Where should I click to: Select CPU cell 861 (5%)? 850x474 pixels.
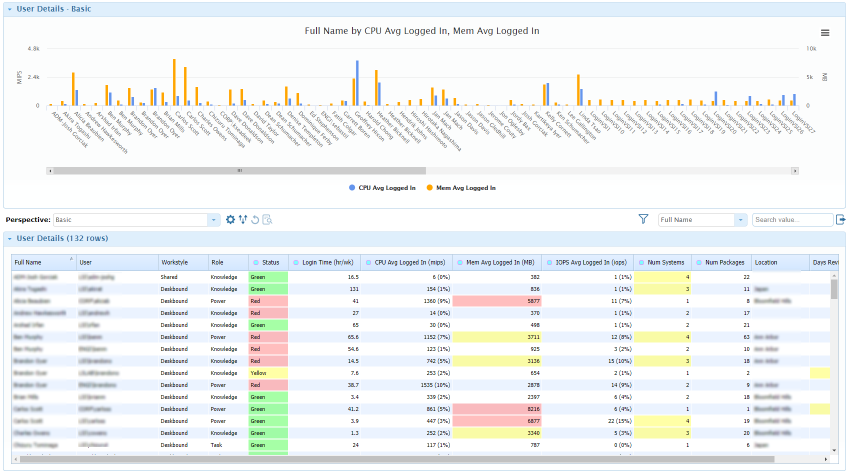point(407,409)
